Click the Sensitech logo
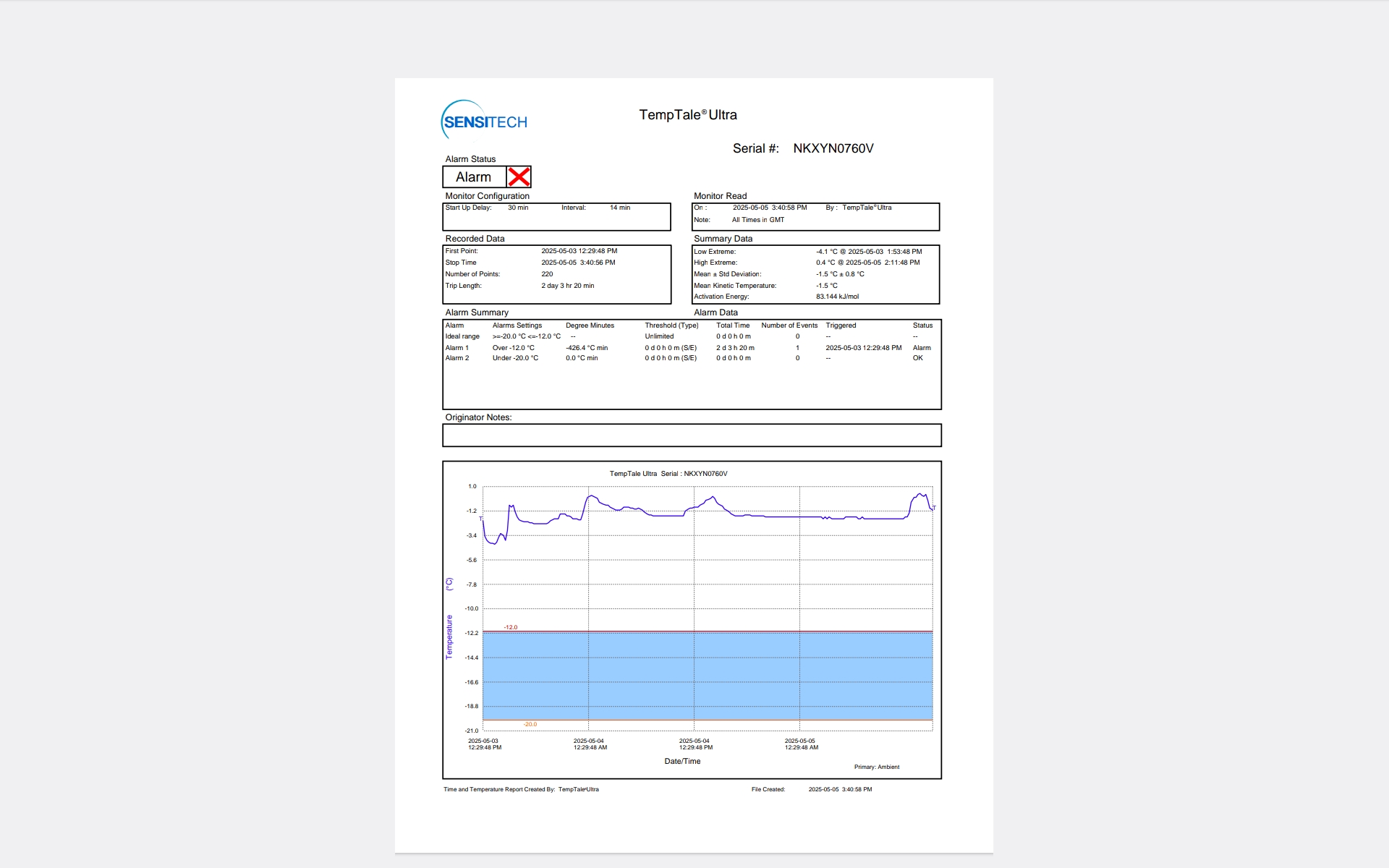1389x868 pixels. pyautogui.click(x=484, y=120)
